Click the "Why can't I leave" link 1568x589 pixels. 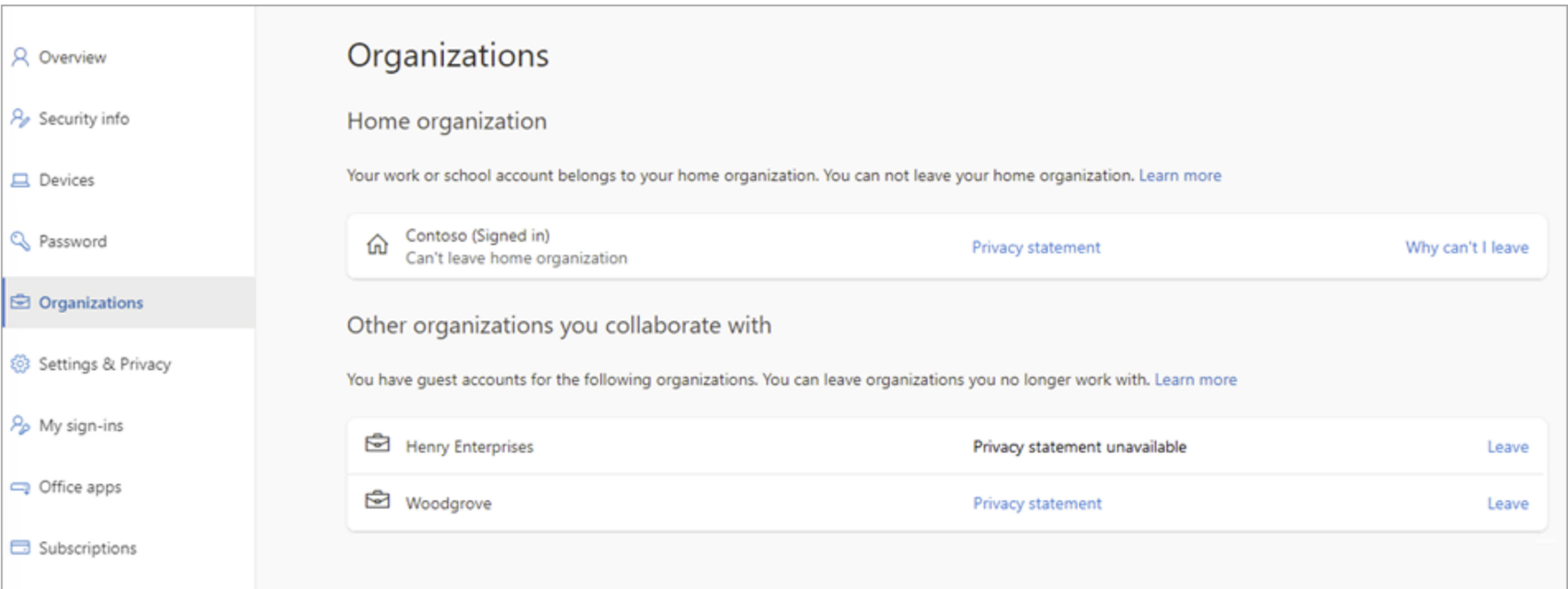(1466, 248)
